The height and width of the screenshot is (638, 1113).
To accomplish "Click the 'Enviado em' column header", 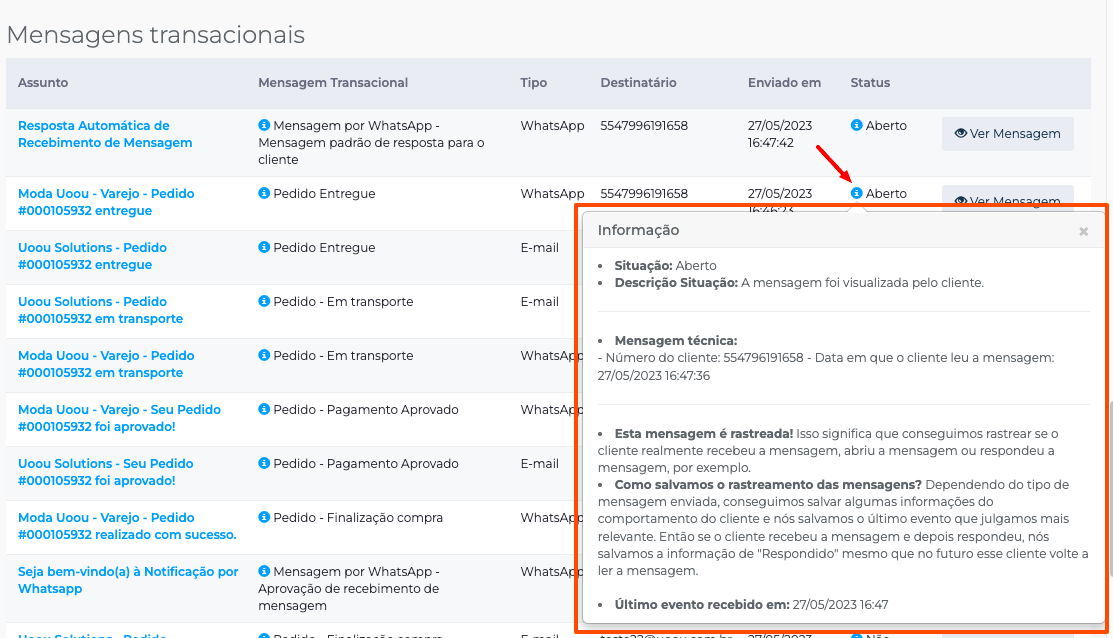I will tap(784, 82).
